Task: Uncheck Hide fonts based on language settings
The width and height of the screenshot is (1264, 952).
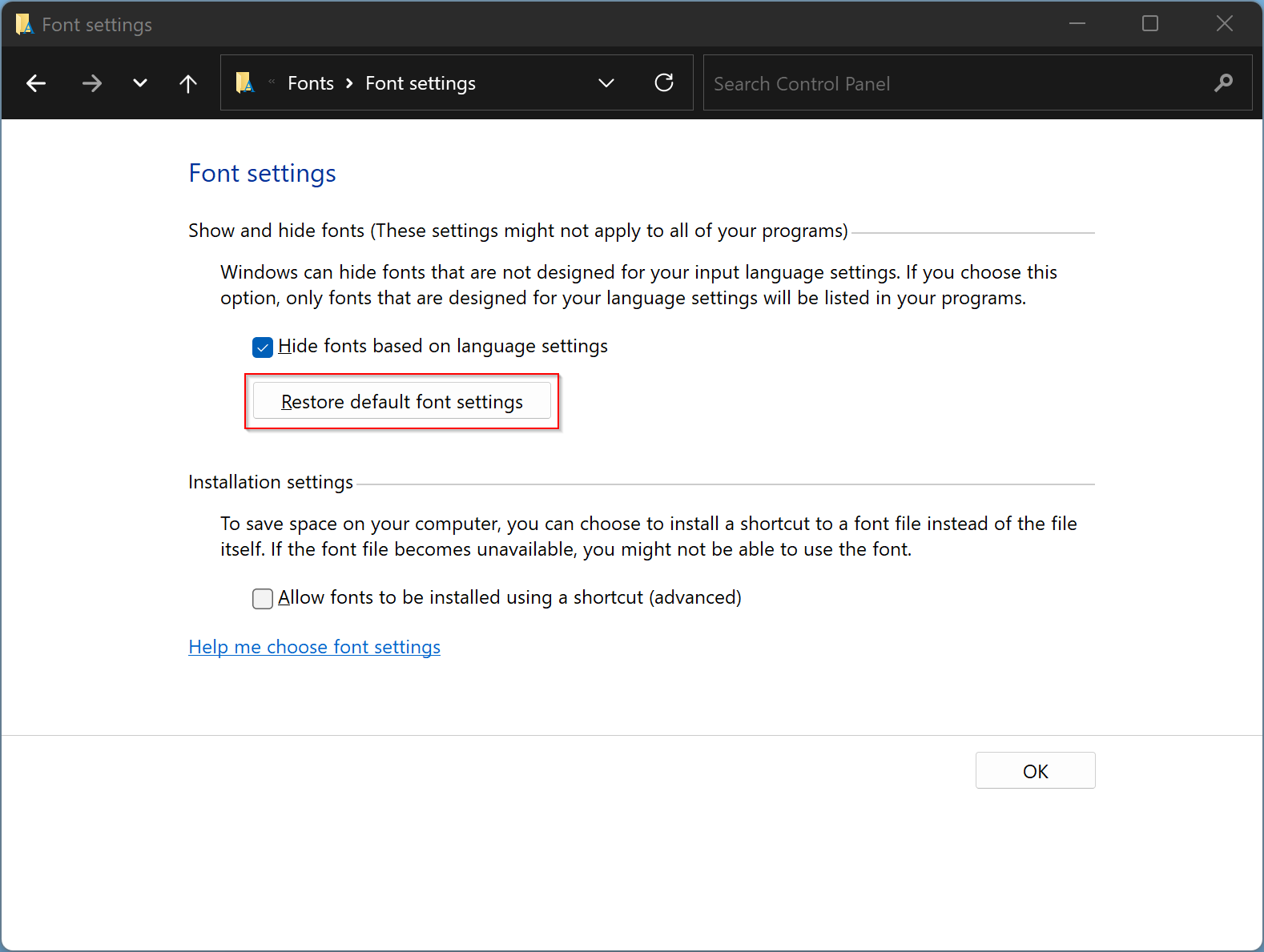Action: pyautogui.click(x=263, y=347)
